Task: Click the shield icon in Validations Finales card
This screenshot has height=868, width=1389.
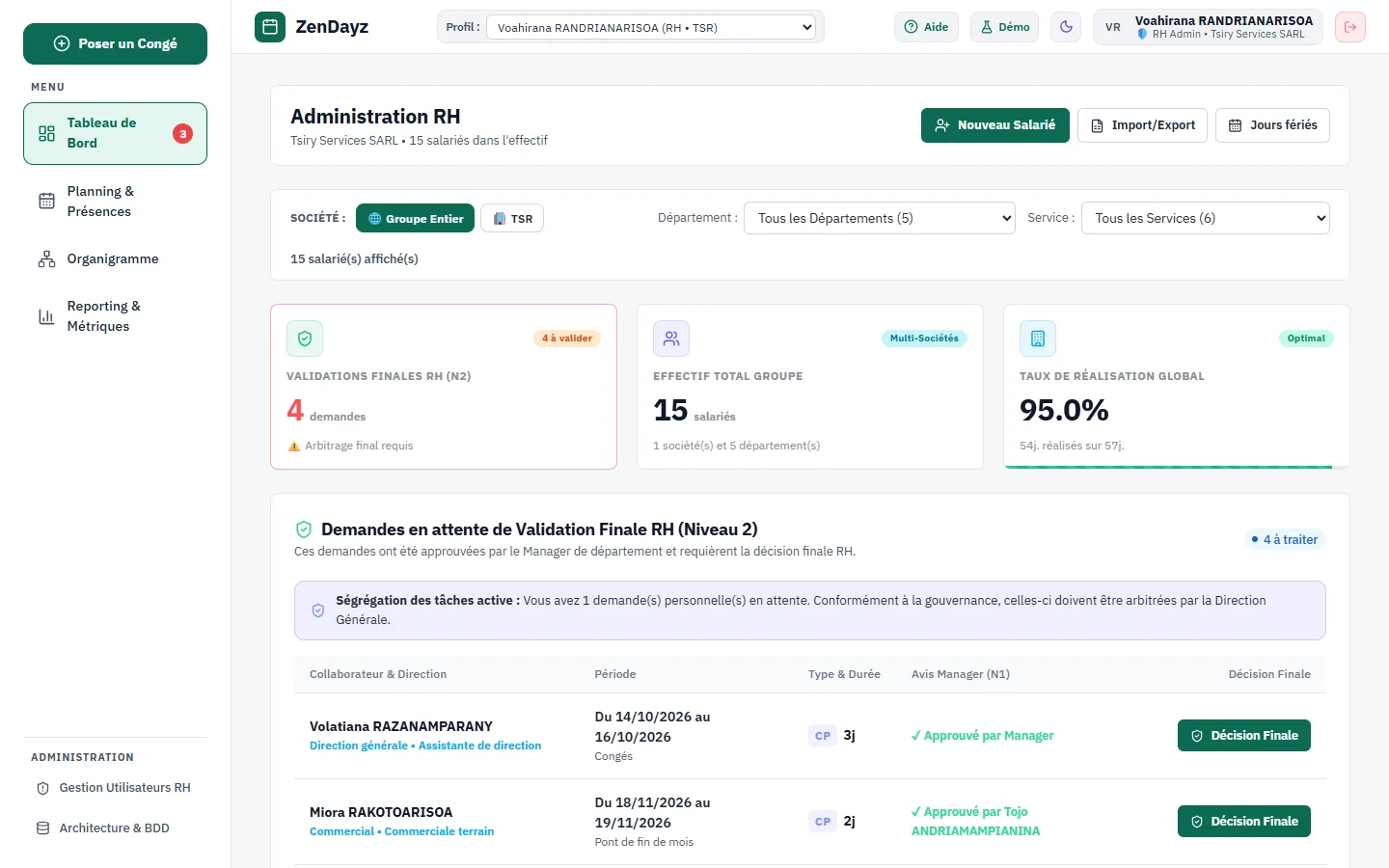Action: pyautogui.click(x=305, y=339)
